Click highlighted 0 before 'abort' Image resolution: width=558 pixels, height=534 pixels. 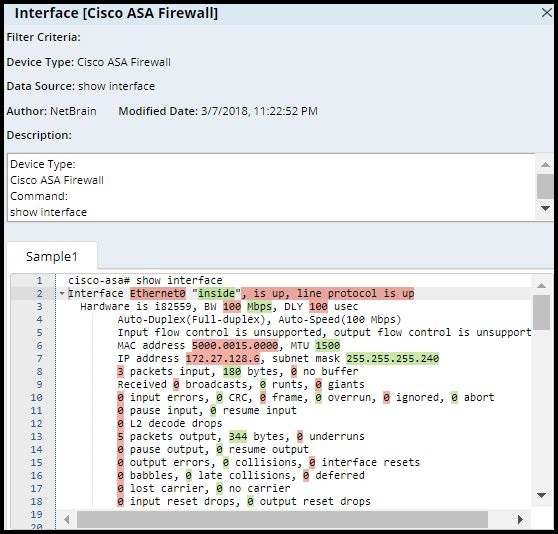point(454,397)
